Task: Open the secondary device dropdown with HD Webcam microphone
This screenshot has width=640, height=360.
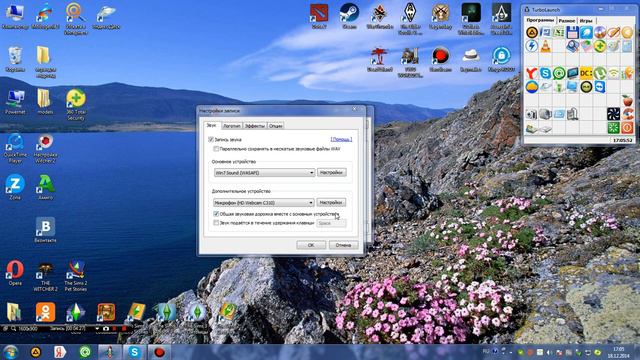Action: coord(264,202)
